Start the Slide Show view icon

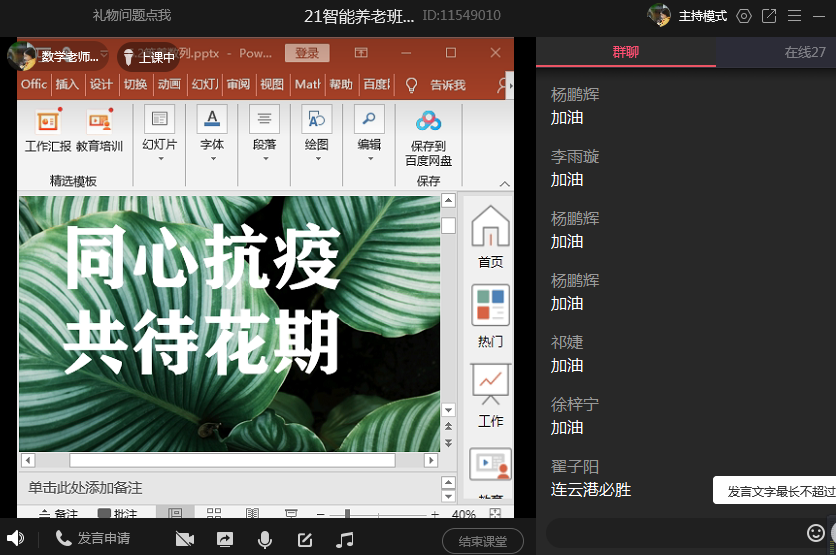[291, 513]
